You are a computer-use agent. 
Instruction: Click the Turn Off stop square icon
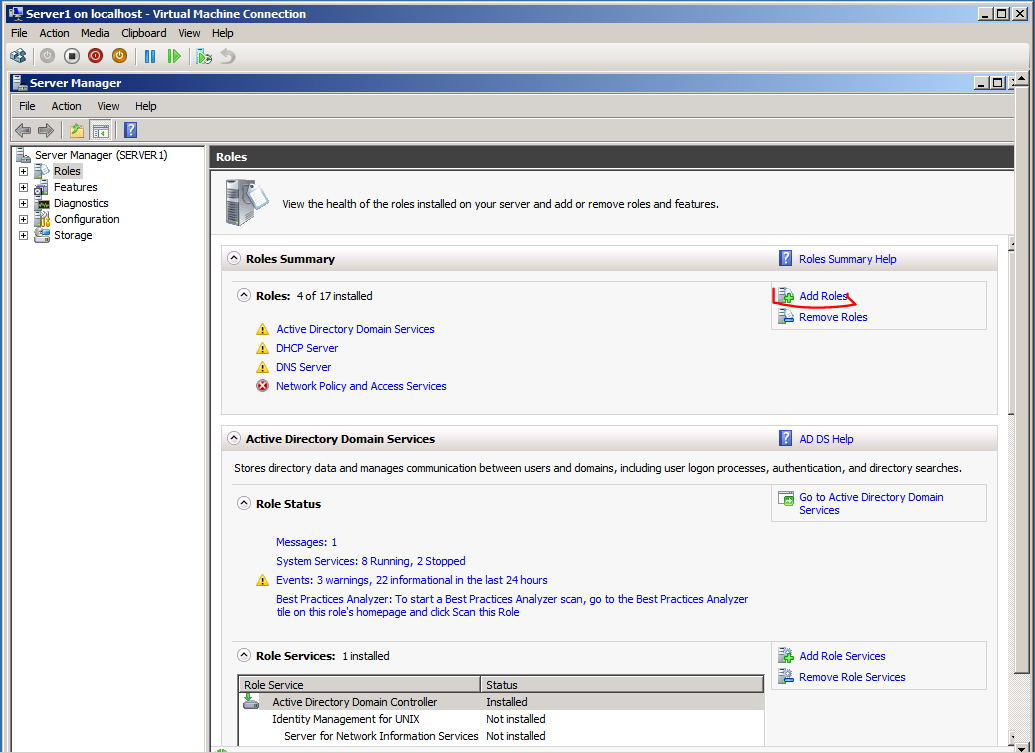click(x=72, y=56)
